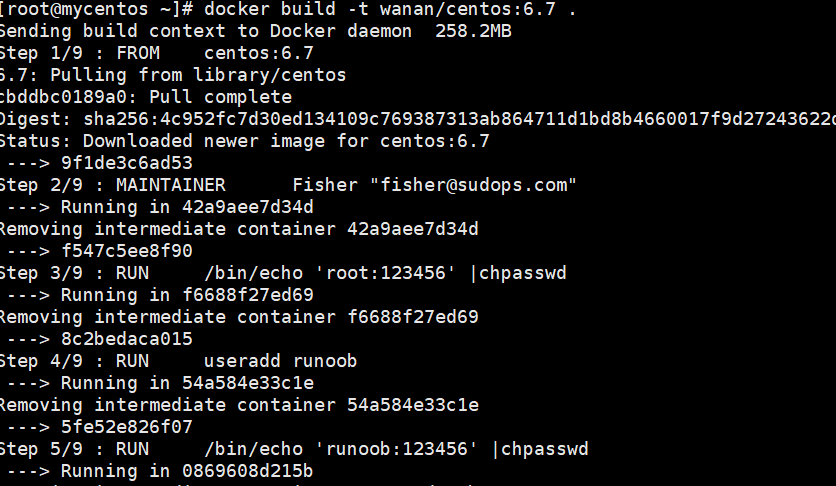Image resolution: width=836 pixels, height=486 pixels.
Task: Click the 'Pulling from library/centos' line
Action: [x=173, y=75]
